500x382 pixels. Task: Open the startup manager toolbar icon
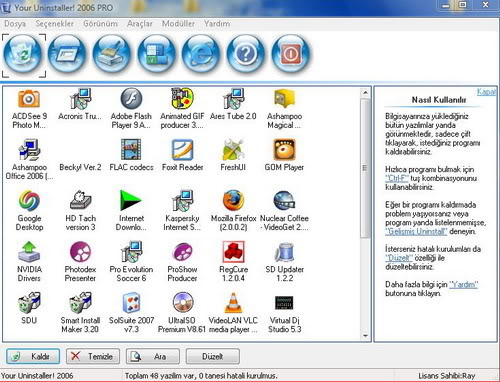pyautogui.click(x=156, y=55)
